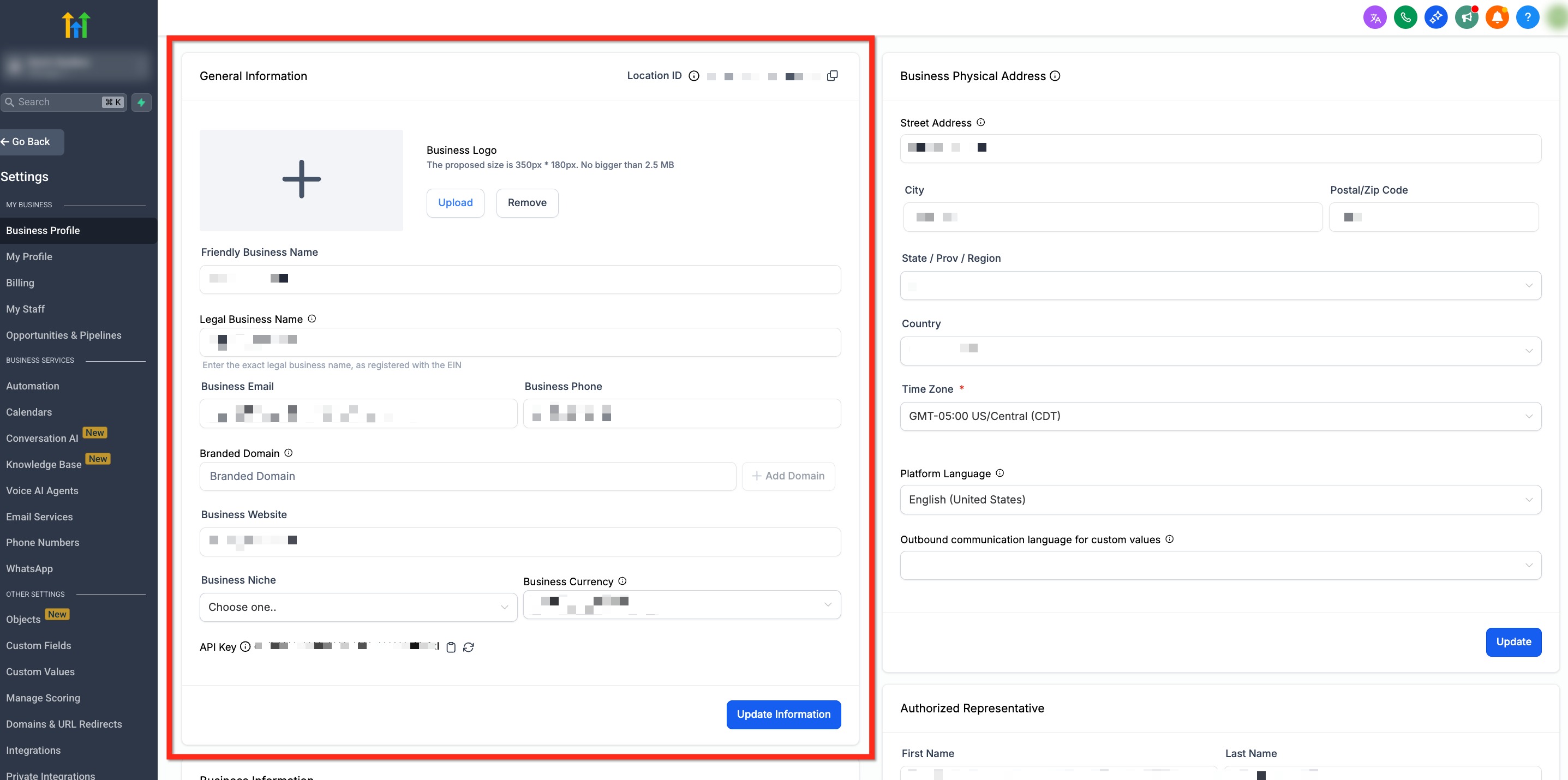
Task: Open the notifications bell icon
Action: [1497, 17]
